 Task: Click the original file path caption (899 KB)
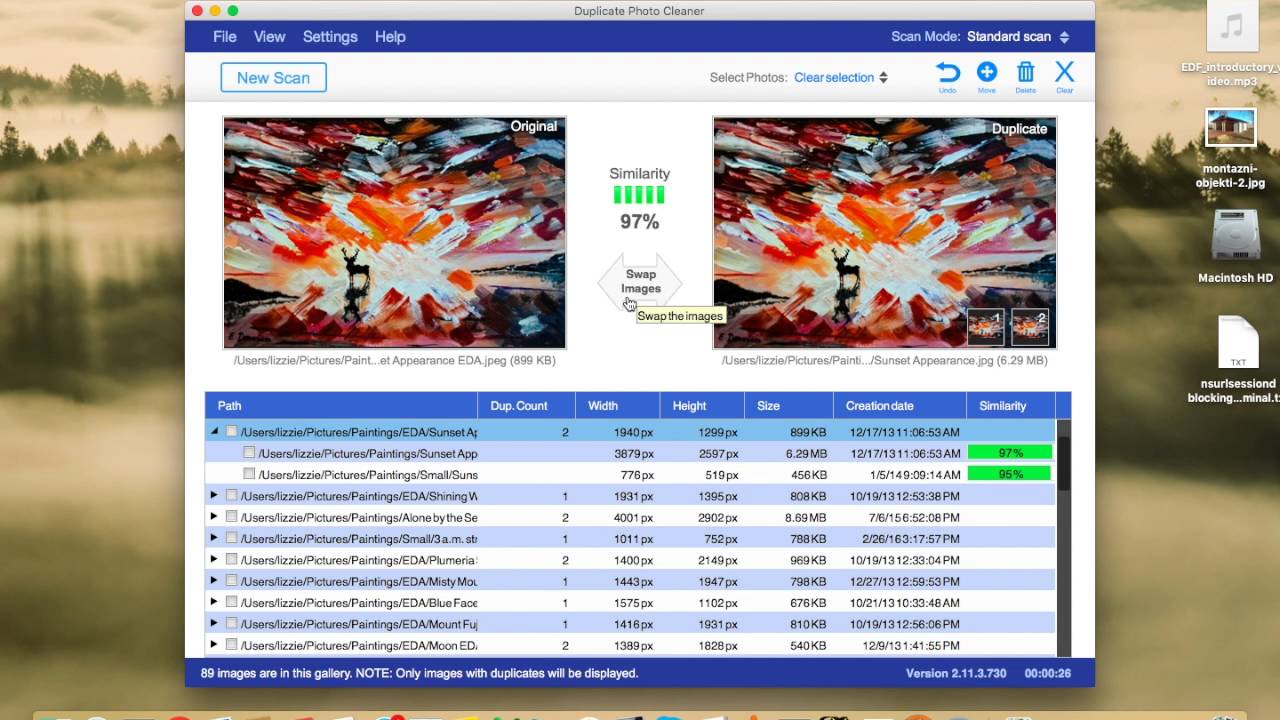394,360
